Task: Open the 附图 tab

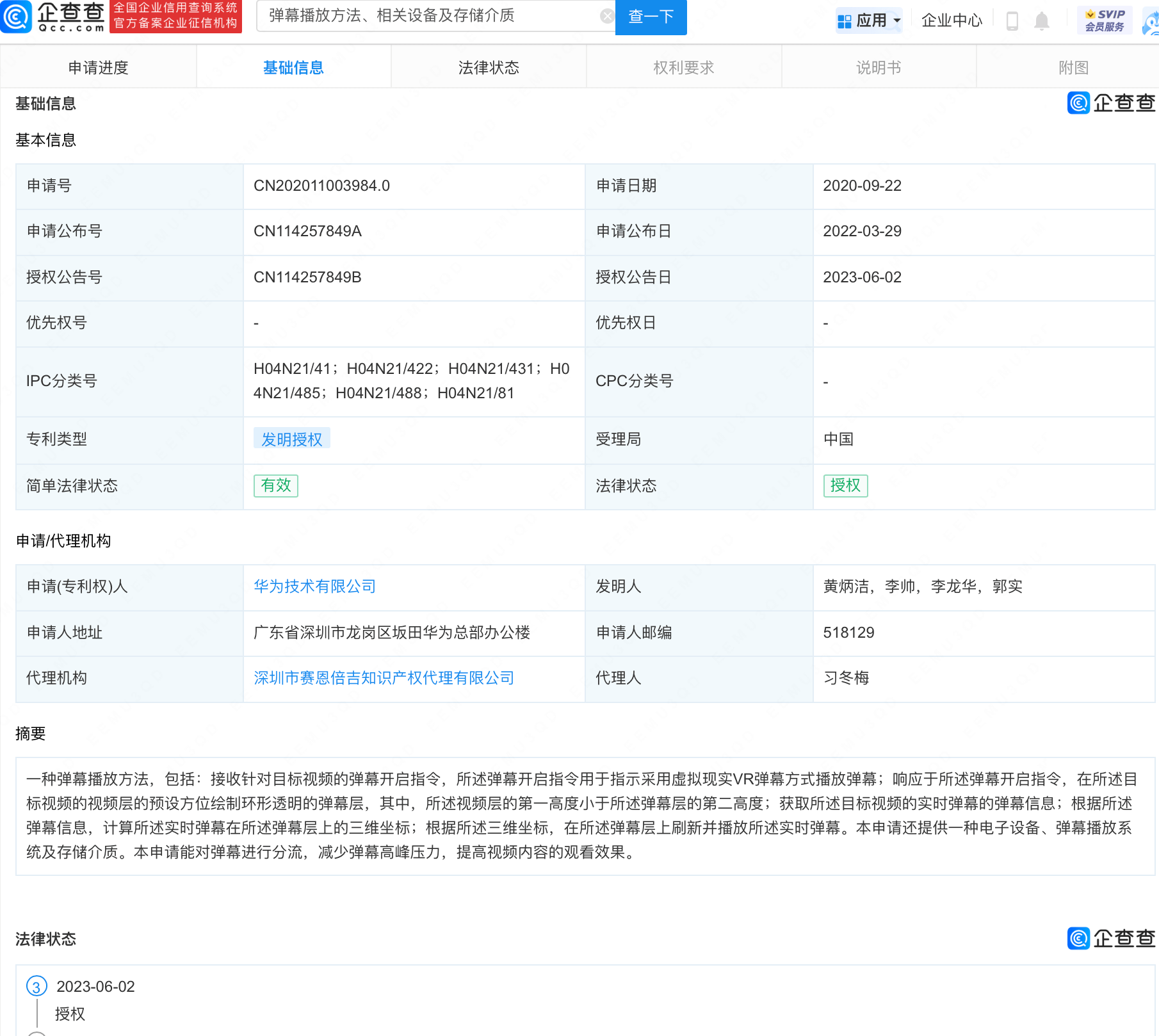Action: point(1073,67)
